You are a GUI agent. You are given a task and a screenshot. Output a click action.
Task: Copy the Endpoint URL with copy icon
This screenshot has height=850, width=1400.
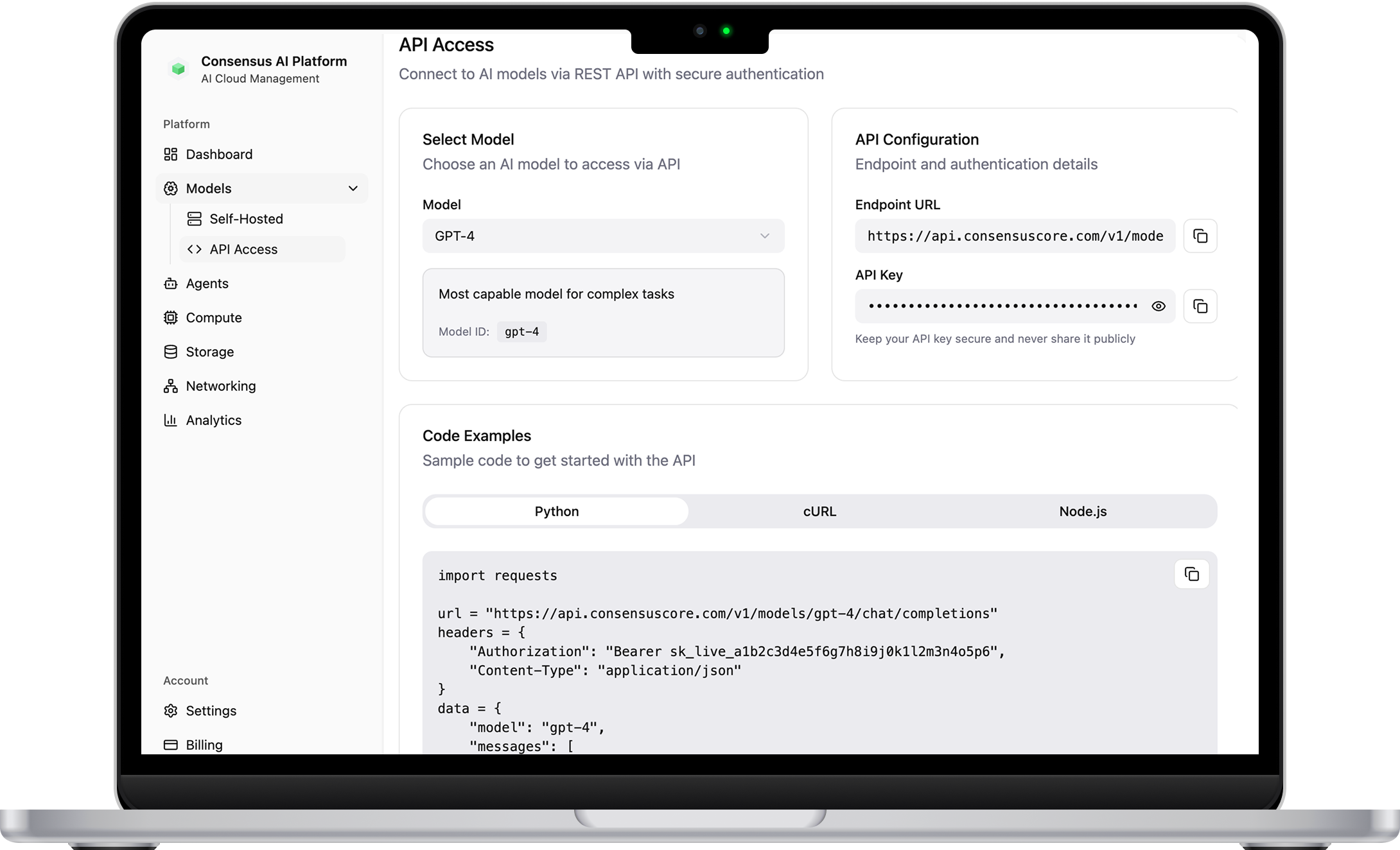pyautogui.click(x=1200, y=236)
